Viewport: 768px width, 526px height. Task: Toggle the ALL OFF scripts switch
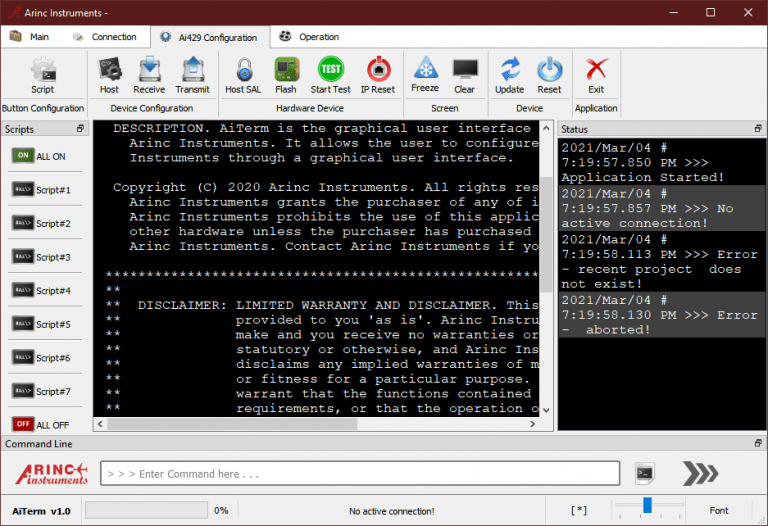pyautogui.click(x=24, y=424)
